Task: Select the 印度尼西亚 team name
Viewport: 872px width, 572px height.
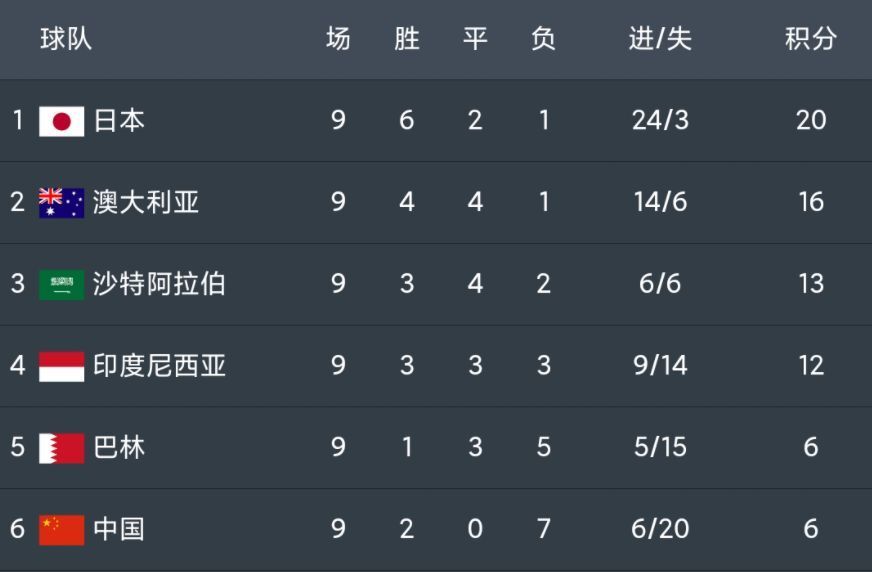Action: (x=159, y=365)
